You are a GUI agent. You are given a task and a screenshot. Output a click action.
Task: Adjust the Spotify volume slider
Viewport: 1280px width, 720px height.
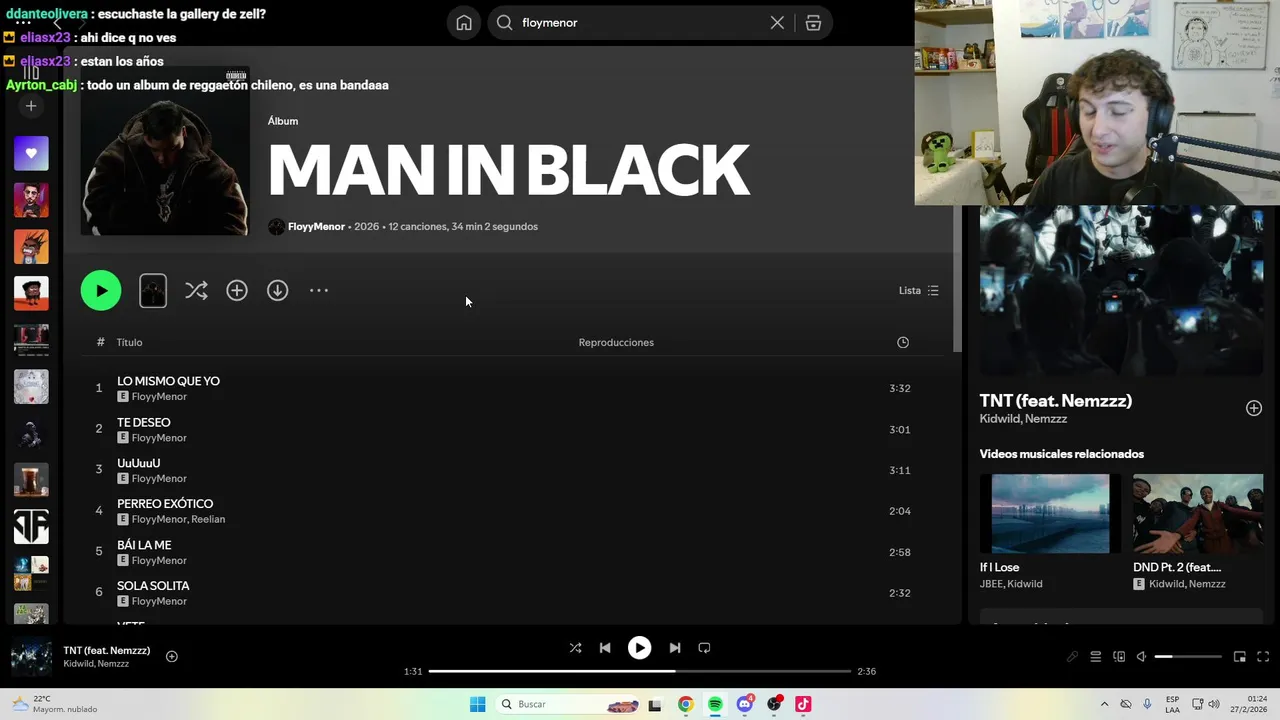(1188, 657)
